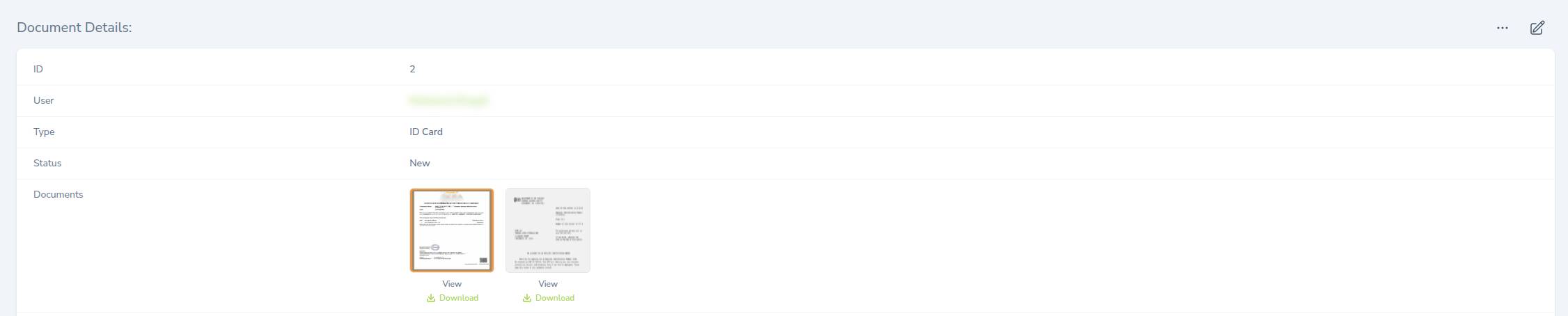Viewport: 1568px width, 316px height.
Task: Click the edit pencil icon
Action: pyautogui.click(x=1537, y=28)
